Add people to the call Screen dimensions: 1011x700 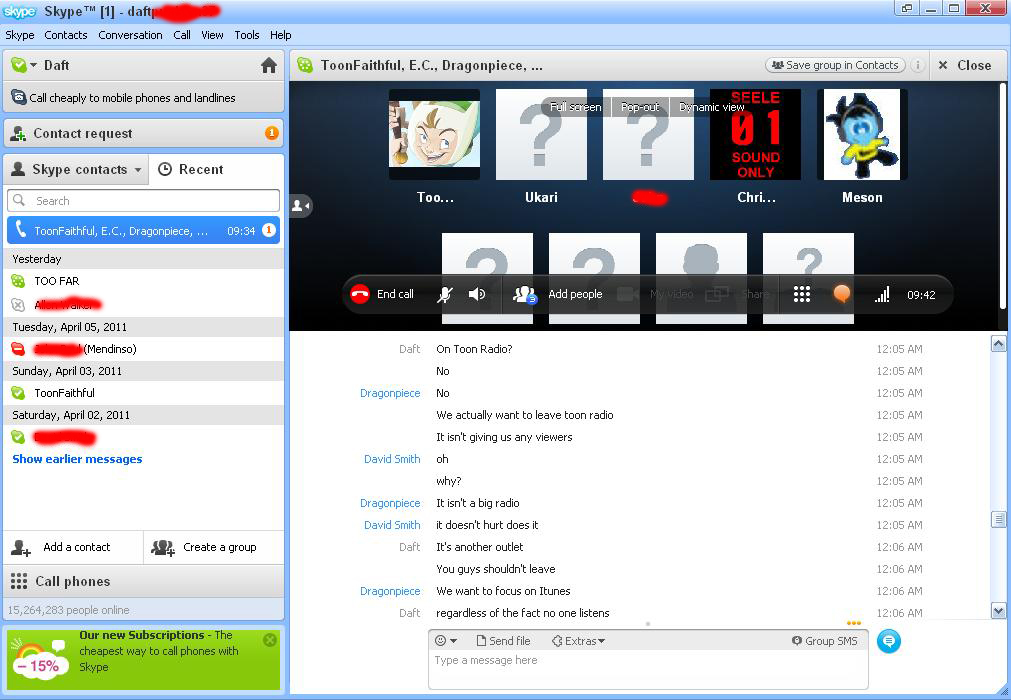click(558, 294)
